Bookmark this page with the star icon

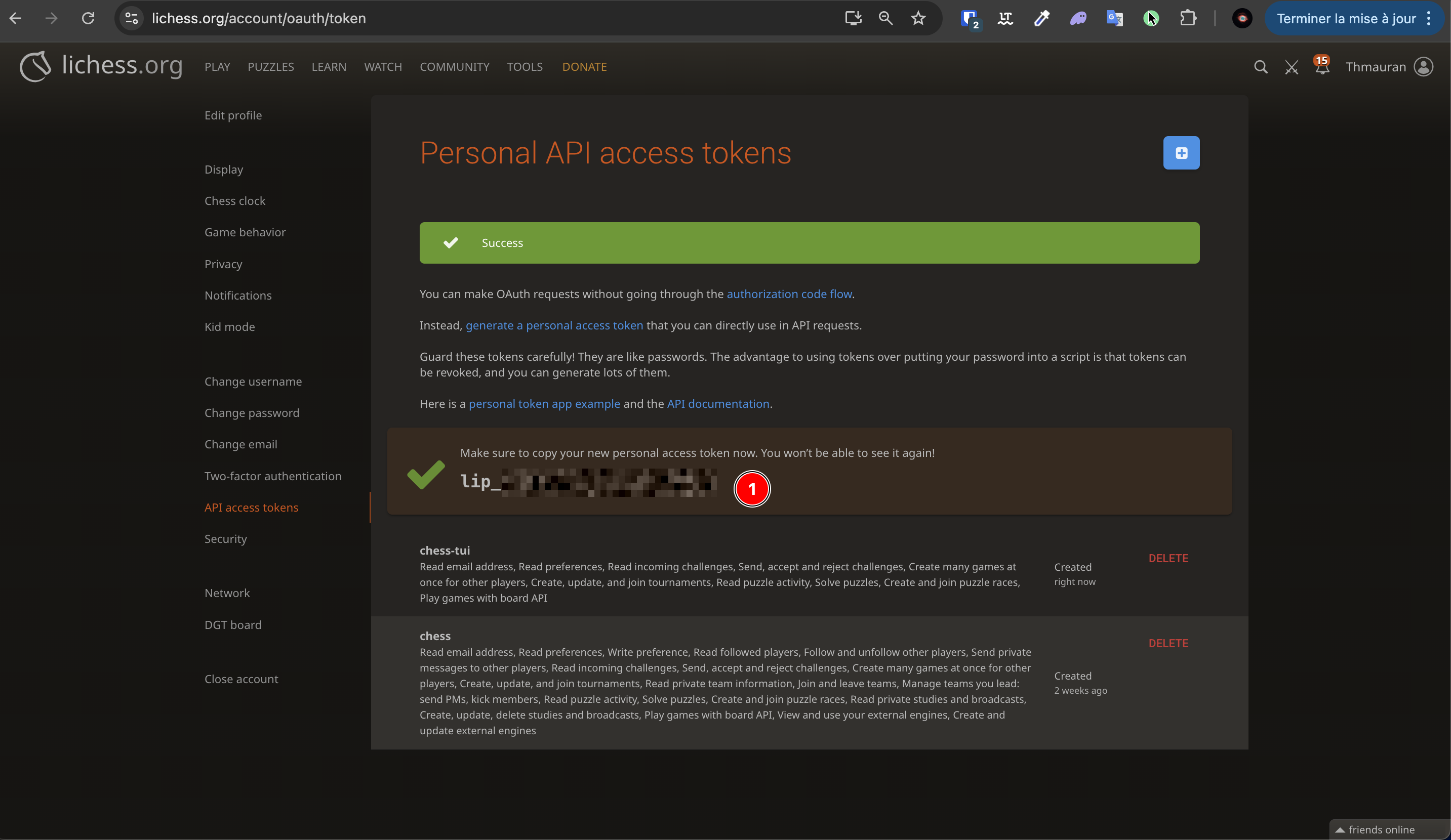tap(918, 18)
